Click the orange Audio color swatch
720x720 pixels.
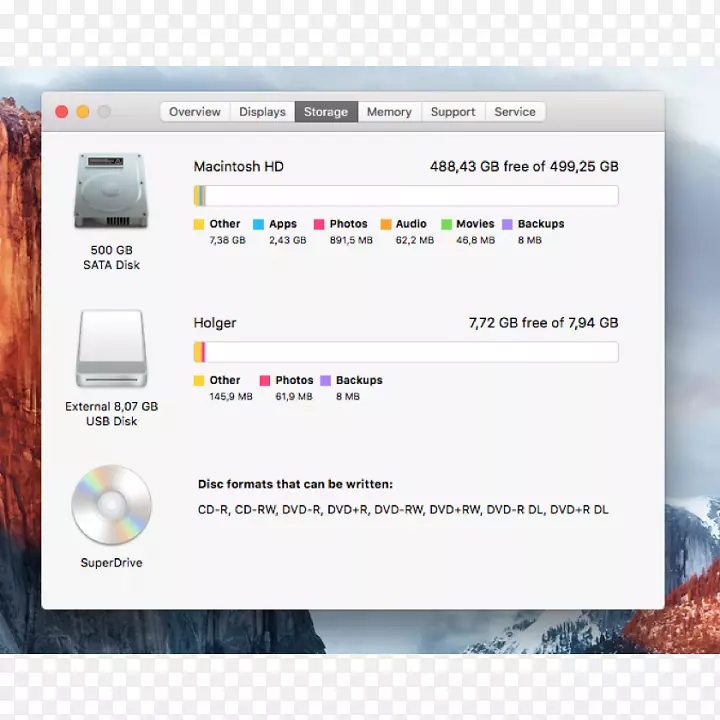(x=386, y=224)
